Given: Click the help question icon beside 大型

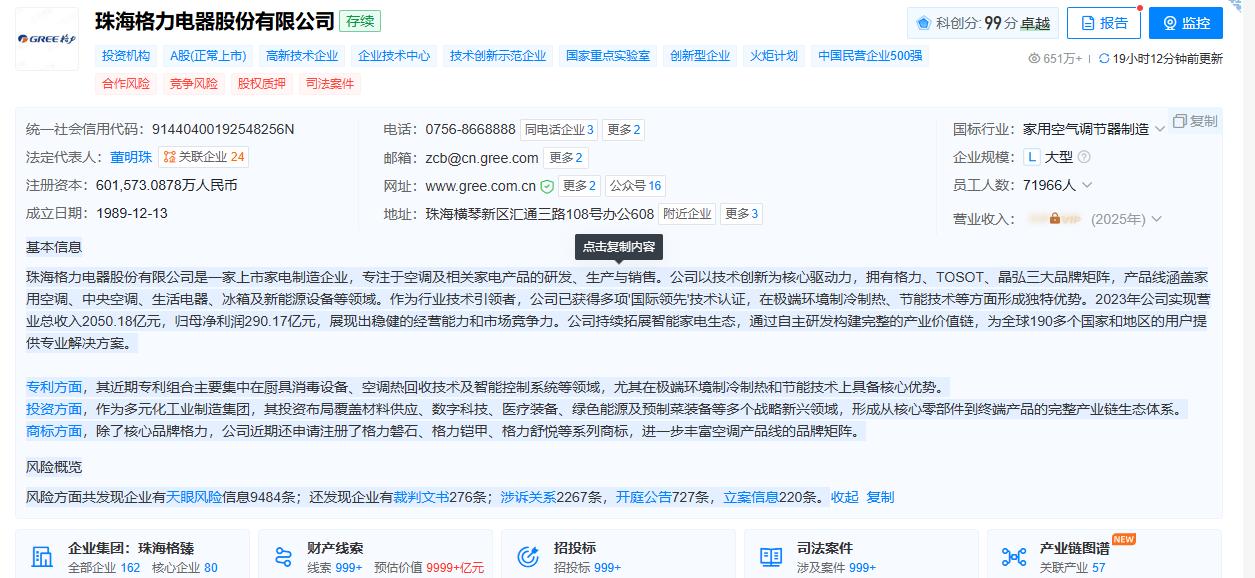Looking at the screenshot, I should [x=1084, y=157].
